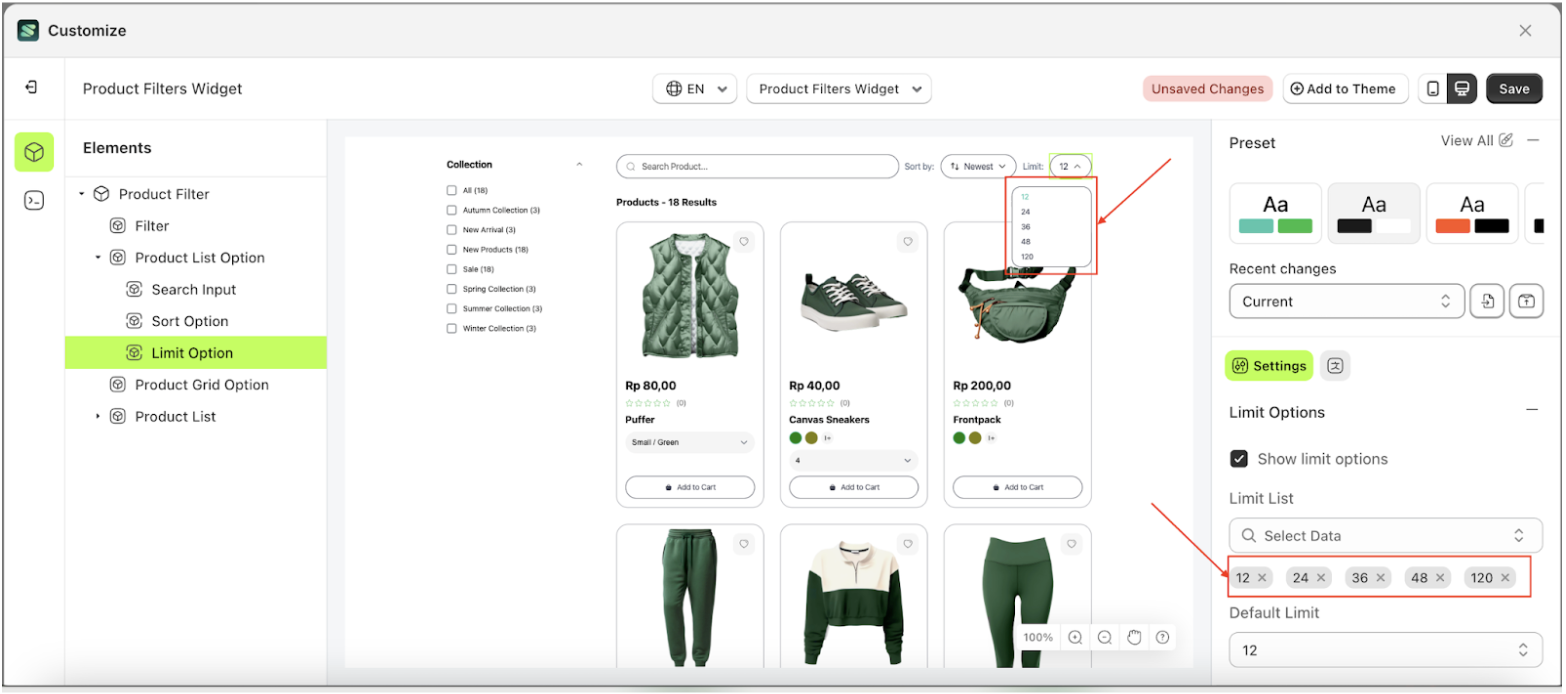Select Sort Option in Elements tree
Image resolution: width=1566 pixels, height=694 pixels.
click(x=190, y=321)
